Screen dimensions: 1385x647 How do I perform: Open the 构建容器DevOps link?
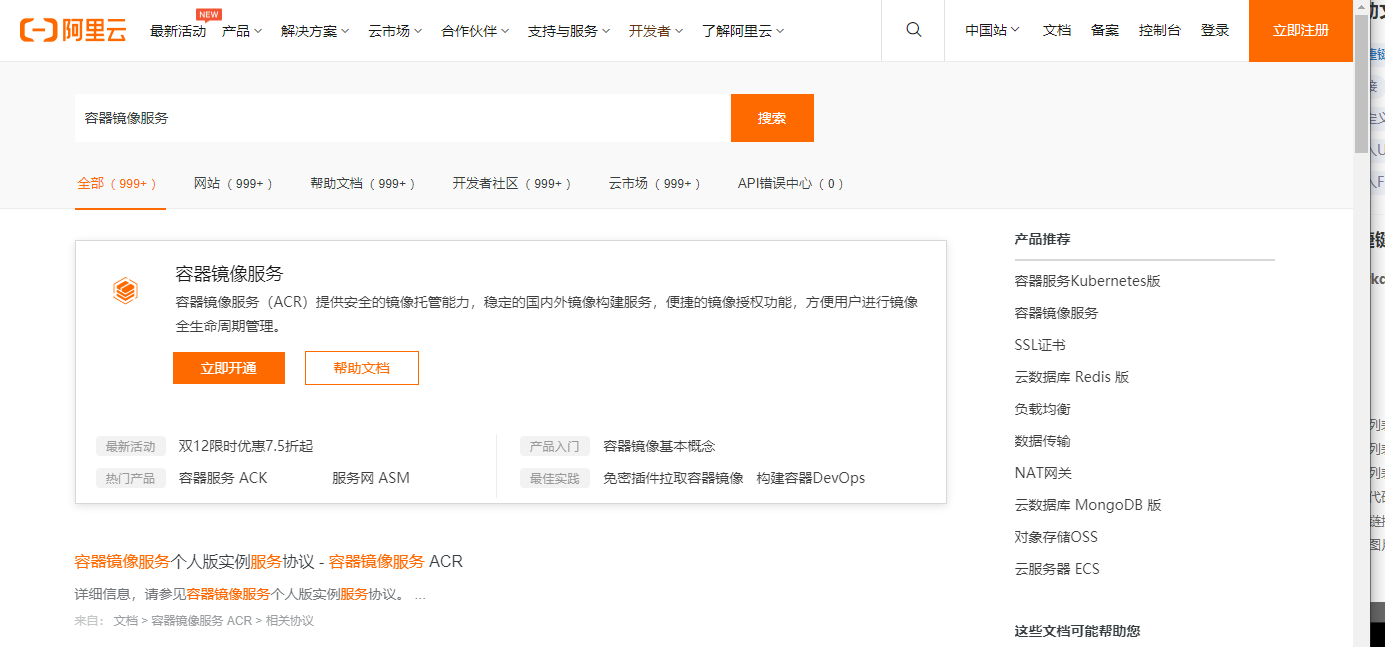coord(811,478)
